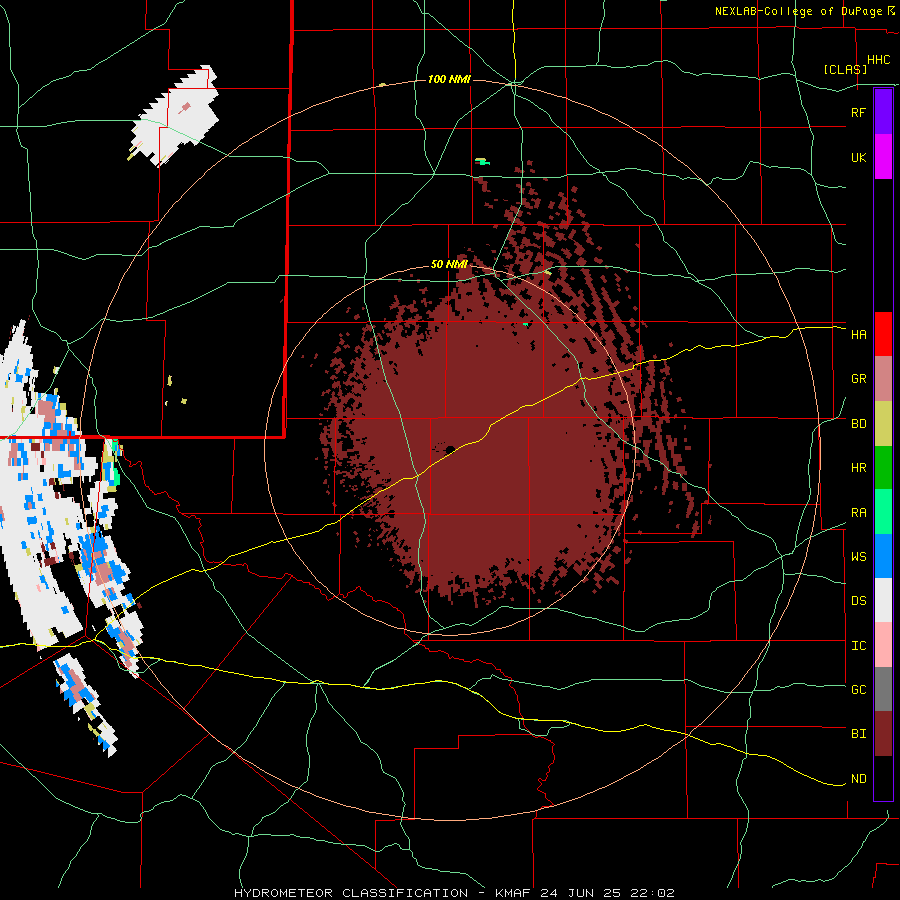Click the RF purple legend swatch
The height and width of the screenshot is (900, 900).
point(883,112)
